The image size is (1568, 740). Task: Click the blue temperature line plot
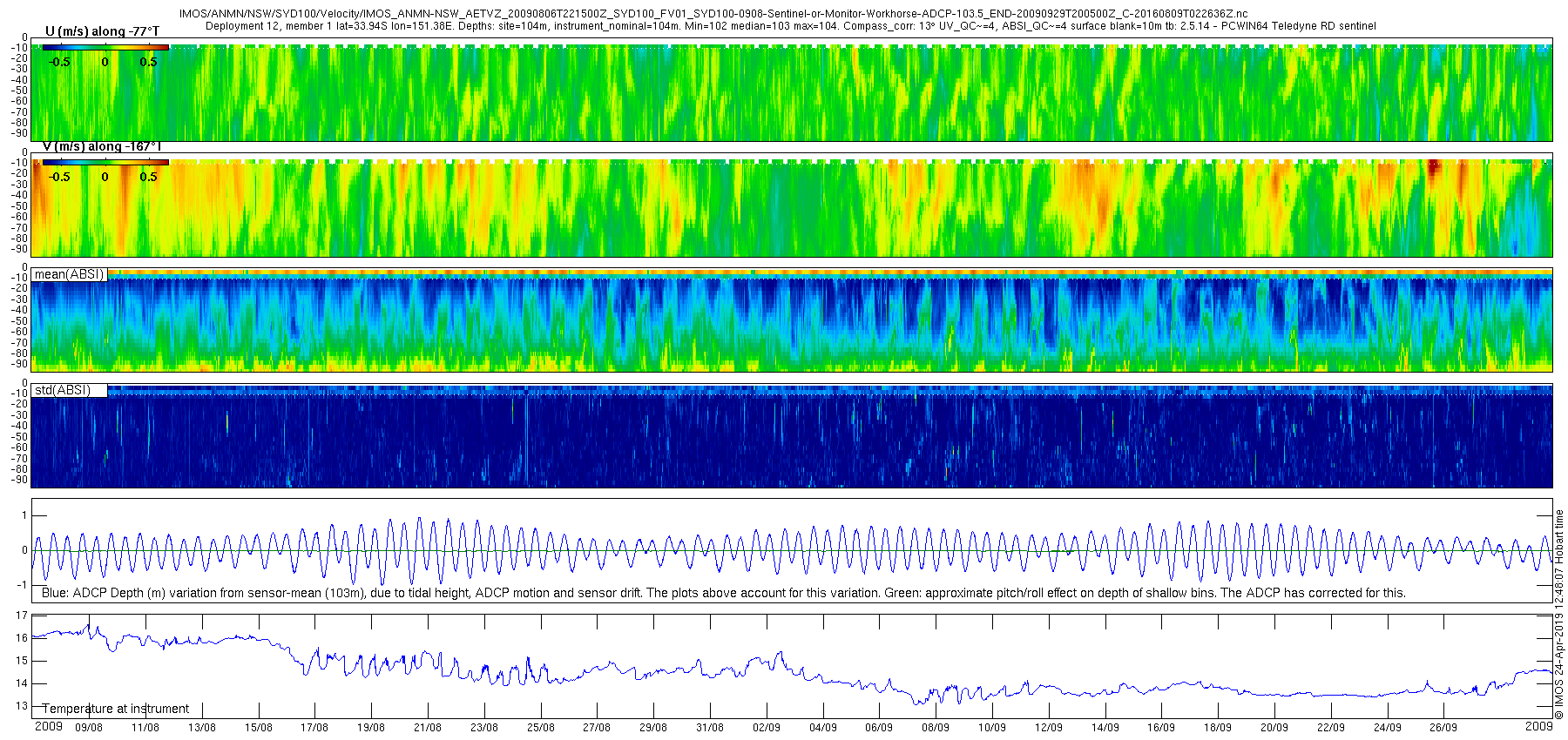tap(792, 666)
